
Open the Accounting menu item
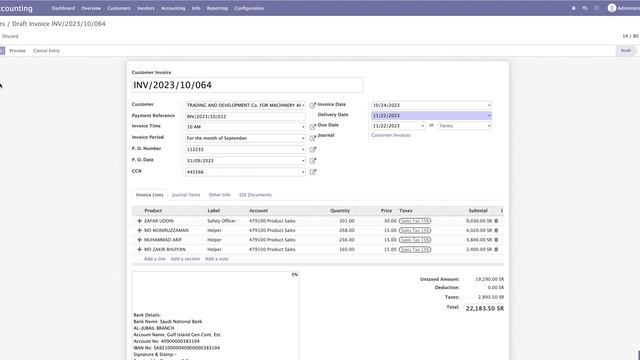(x=173, y=8)
